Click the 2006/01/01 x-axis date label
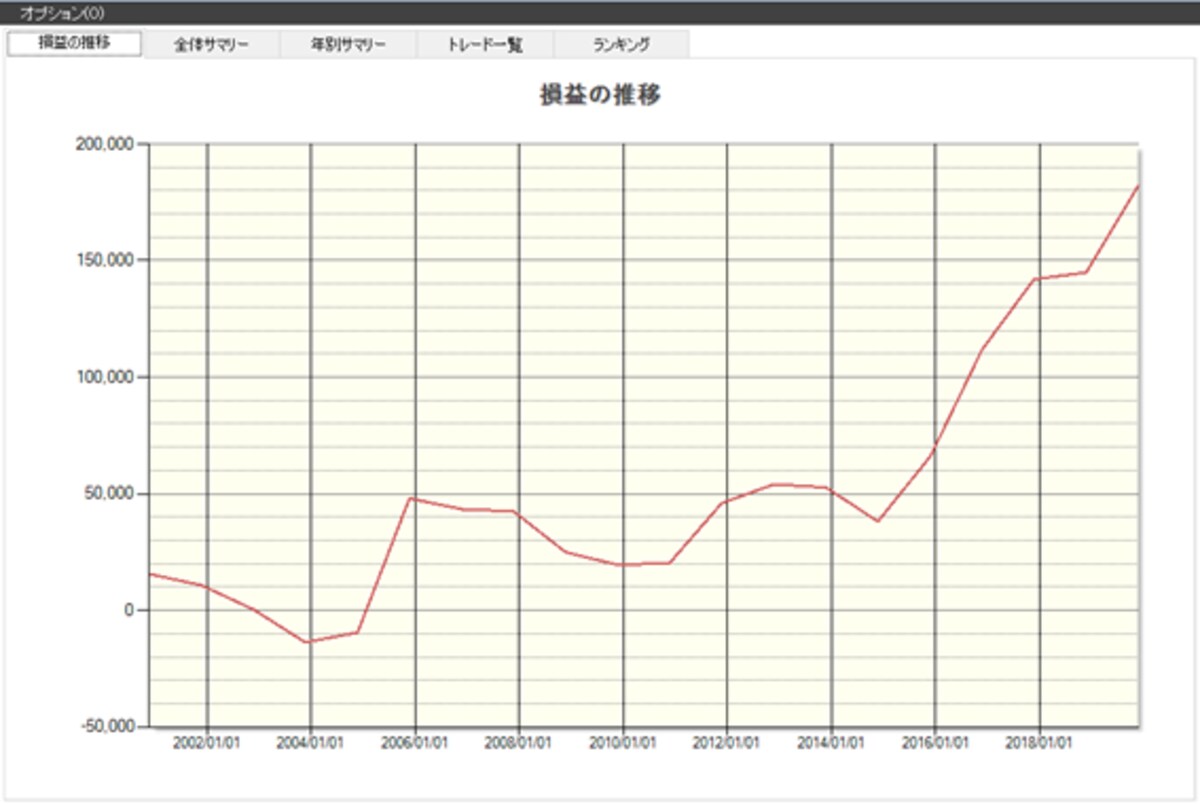Viewport: 1200px width, 804px height. (415, 743)
